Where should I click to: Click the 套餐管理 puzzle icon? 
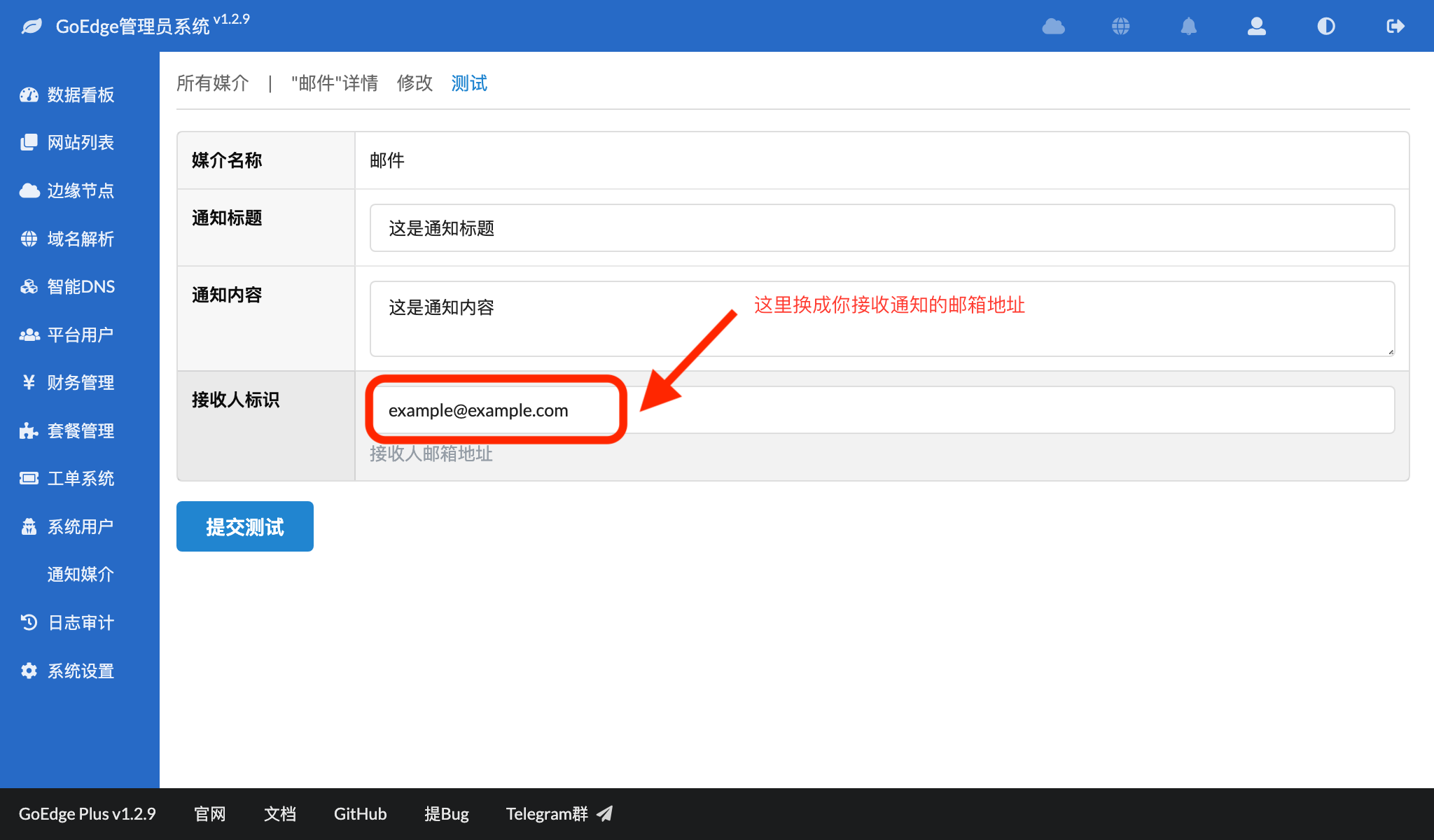click(29, 430)
